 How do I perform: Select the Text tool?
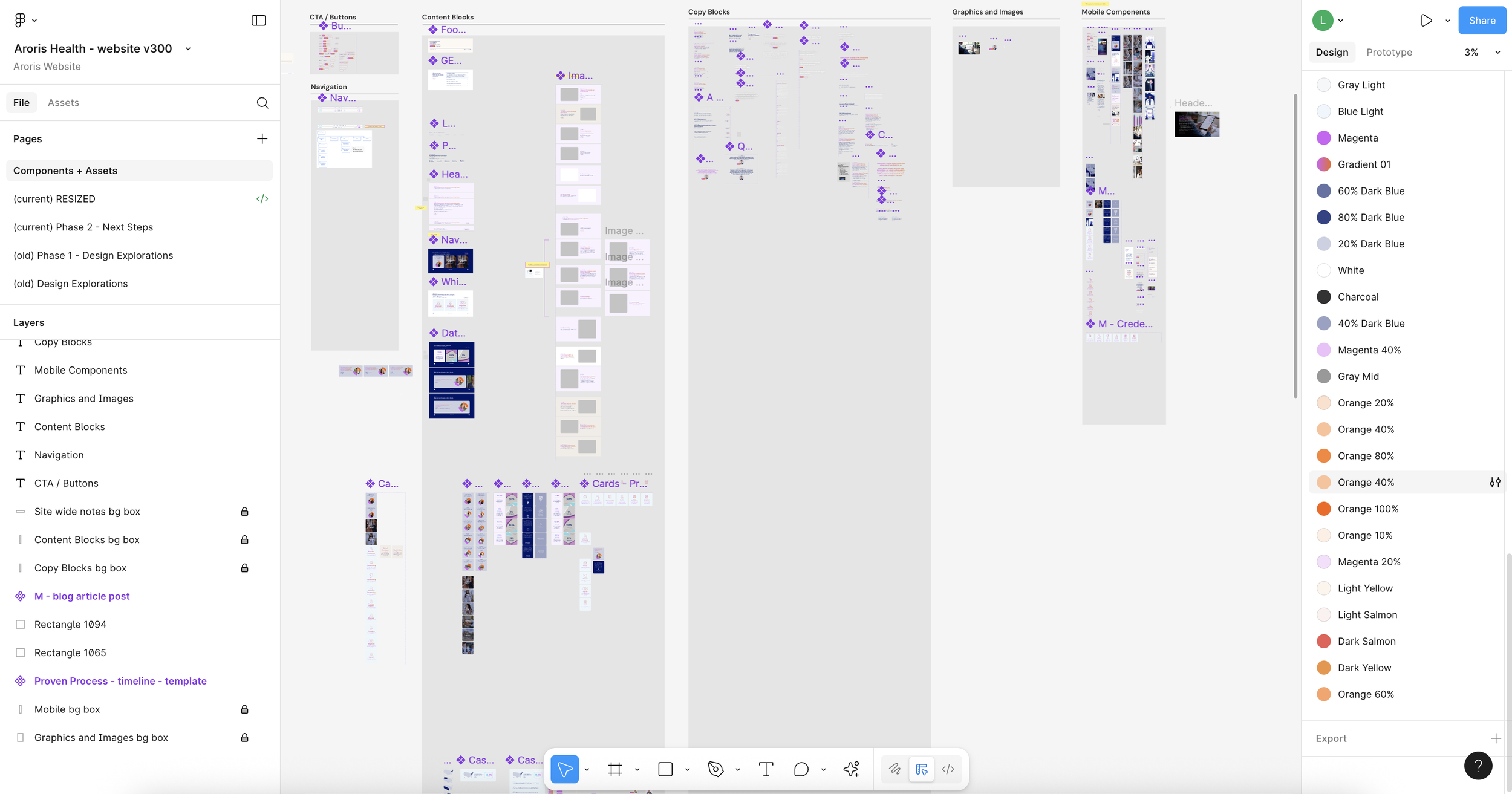pyautogui.click(x=766, y=769)
